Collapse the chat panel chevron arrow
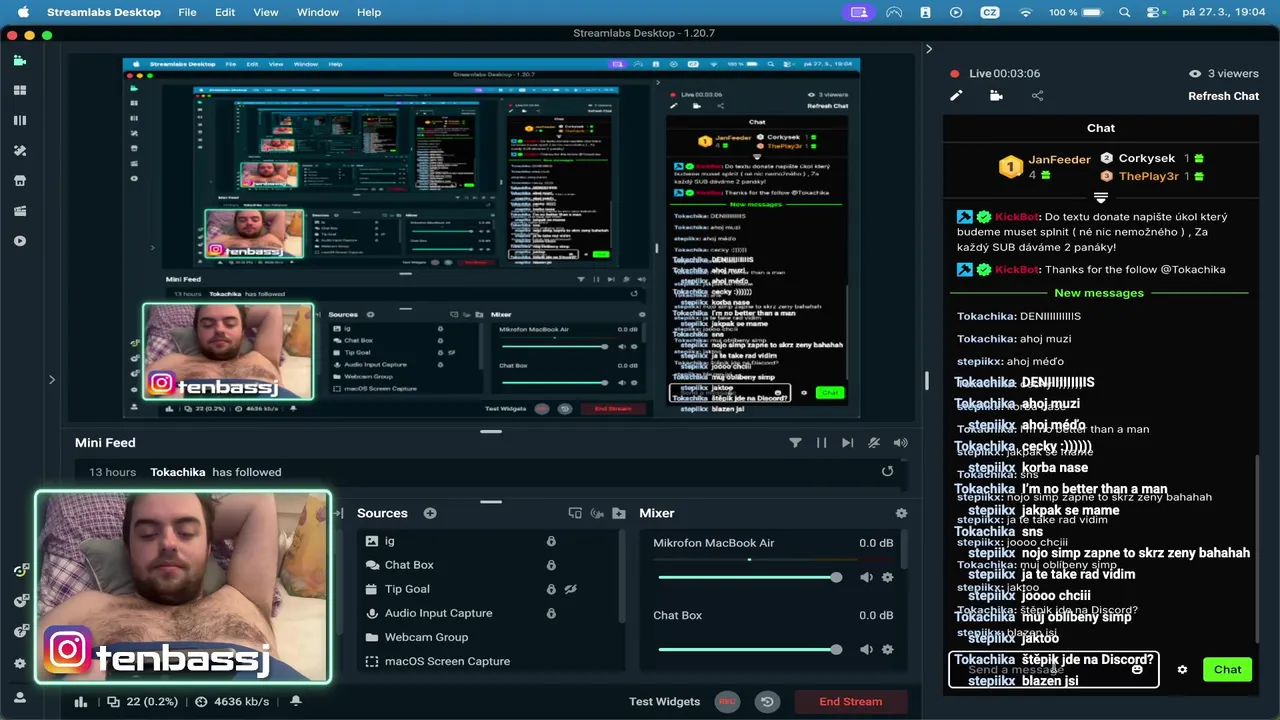Viewport: 1280px width, 720px height. tap(928, 49)
